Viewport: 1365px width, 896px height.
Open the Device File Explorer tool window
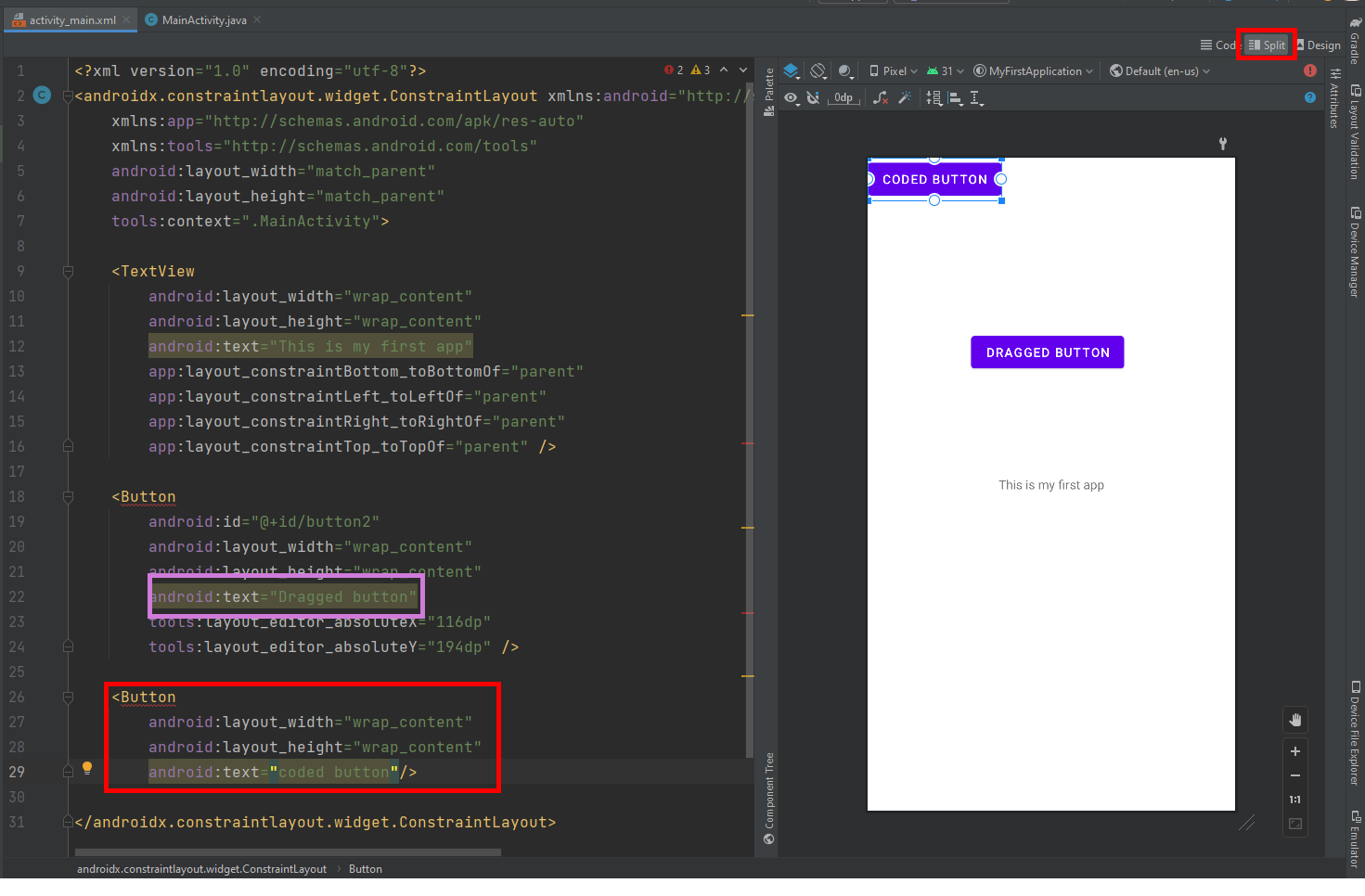pos(1355,733)
